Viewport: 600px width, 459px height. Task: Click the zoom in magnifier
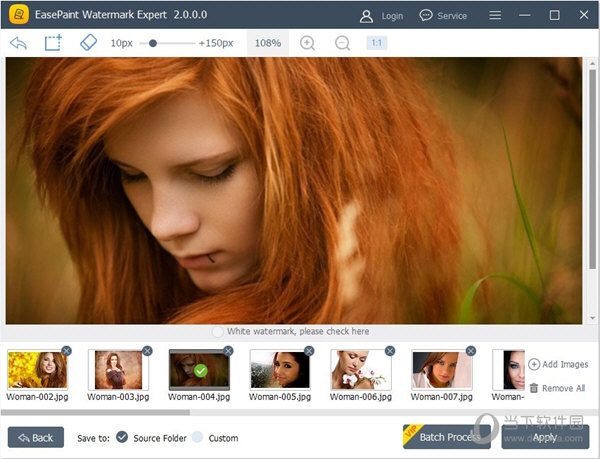[307, 43]
